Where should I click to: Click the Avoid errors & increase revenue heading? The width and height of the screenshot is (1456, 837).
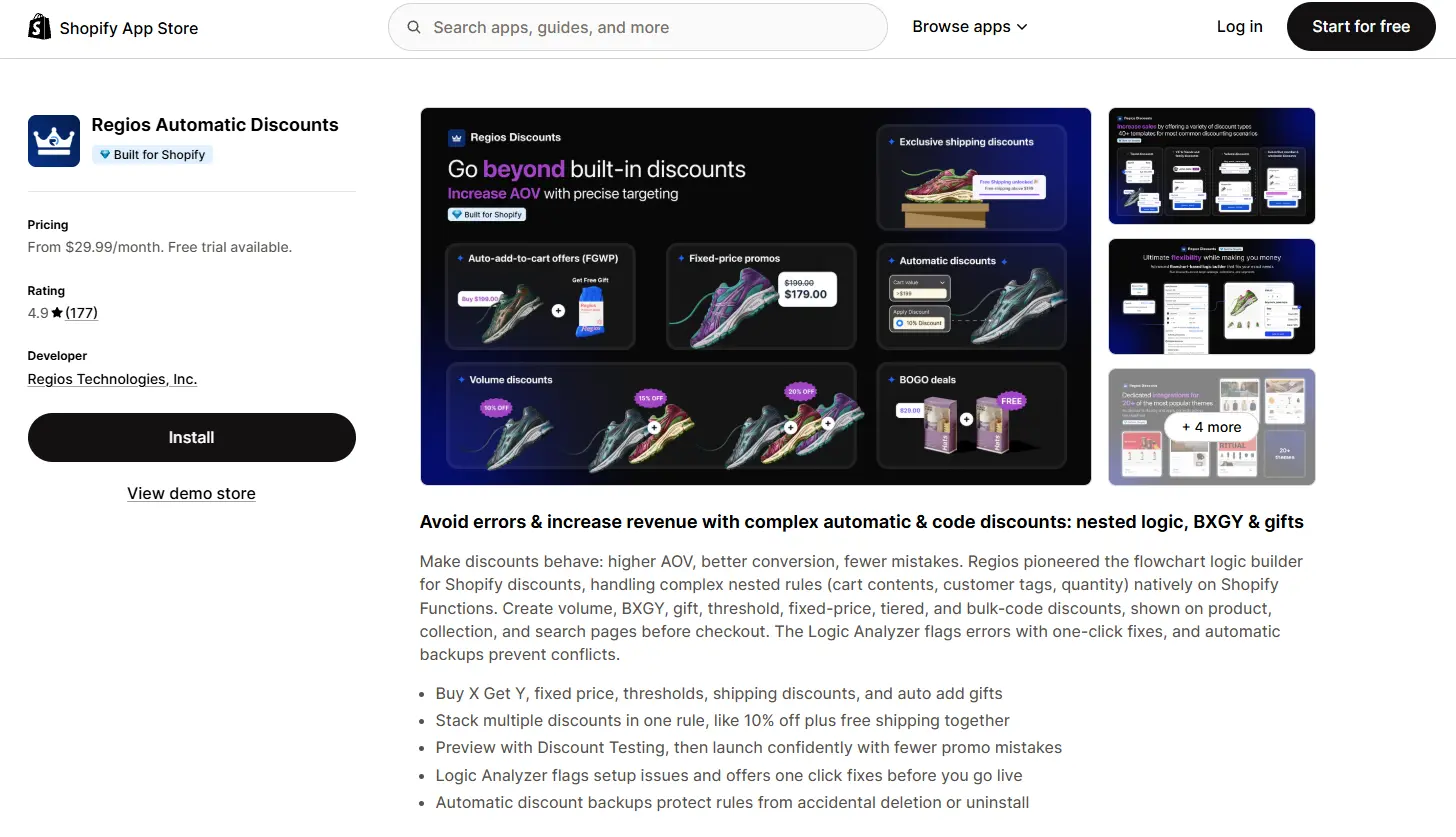[862, 522]
